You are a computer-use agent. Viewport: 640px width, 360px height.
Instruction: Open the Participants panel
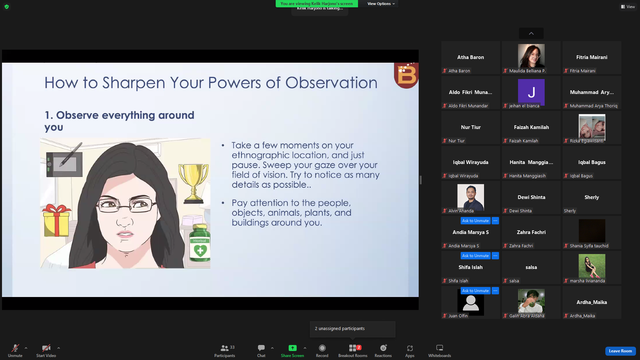pyautogui.click(x=225, y=350)
